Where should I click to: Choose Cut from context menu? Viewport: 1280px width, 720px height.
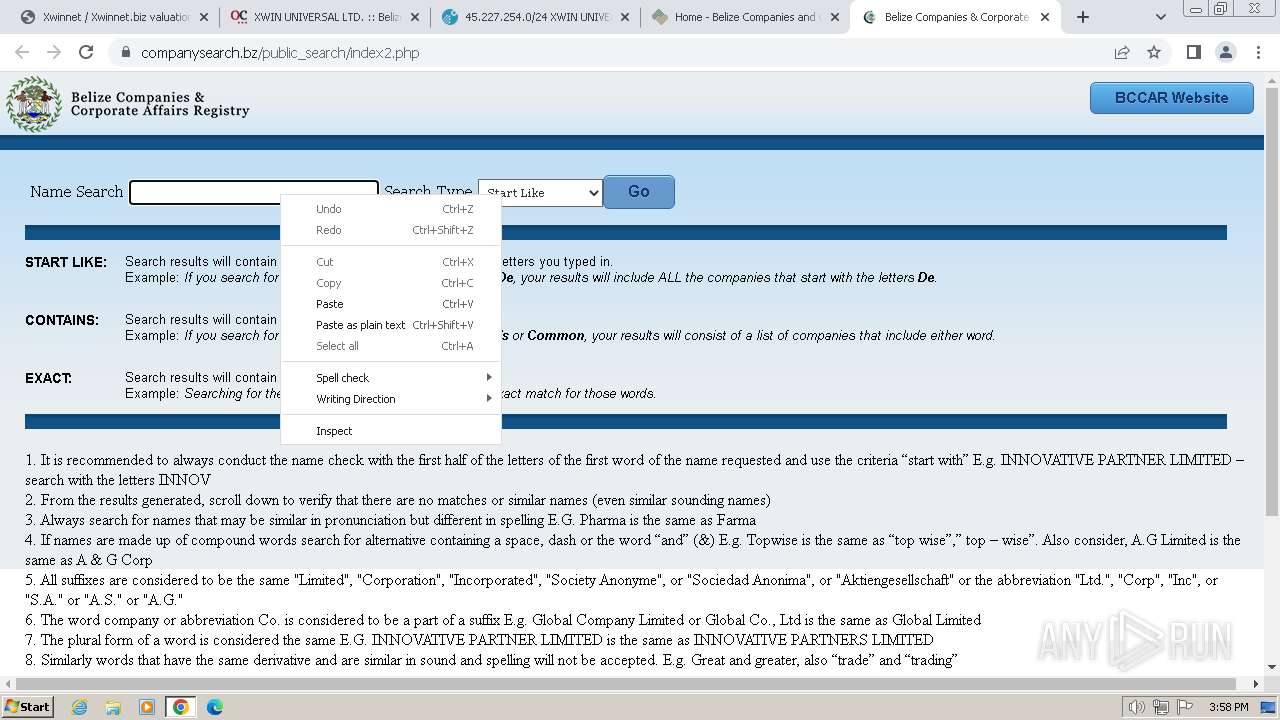tap(391, 262)
